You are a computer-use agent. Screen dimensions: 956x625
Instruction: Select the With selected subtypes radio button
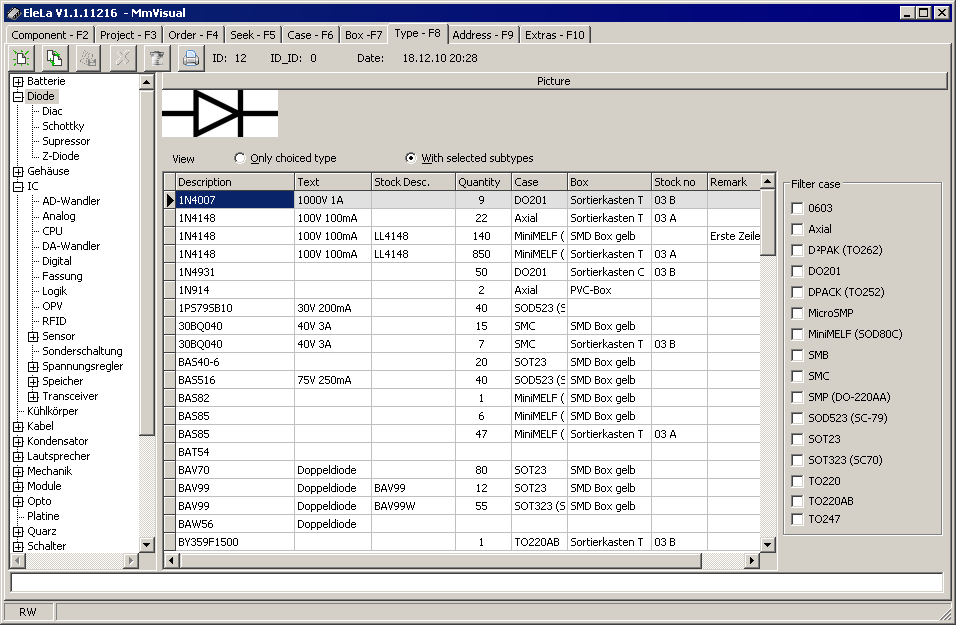pos(411,158)
